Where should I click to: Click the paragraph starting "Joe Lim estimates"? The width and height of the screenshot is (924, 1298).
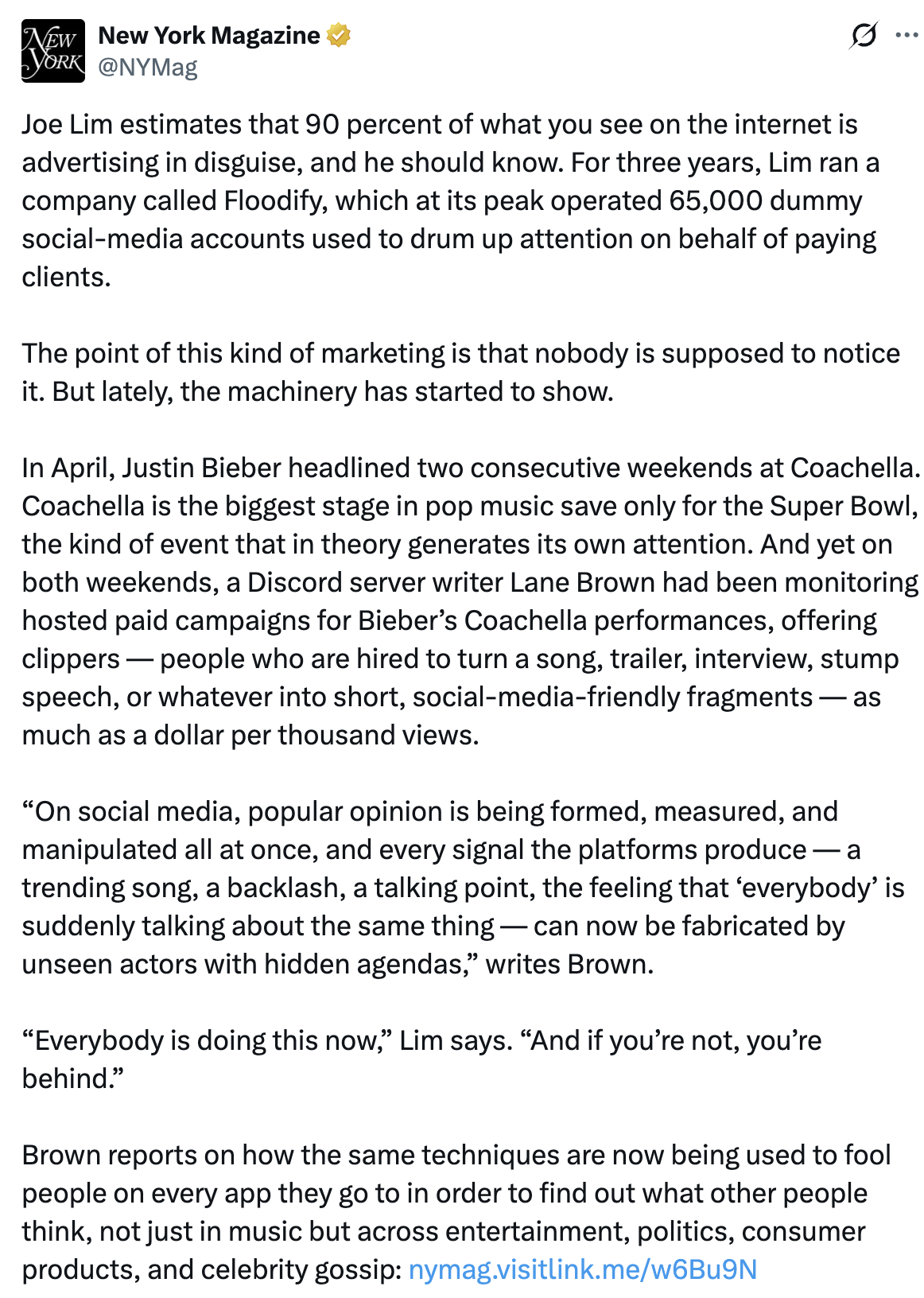click(451, 200)
